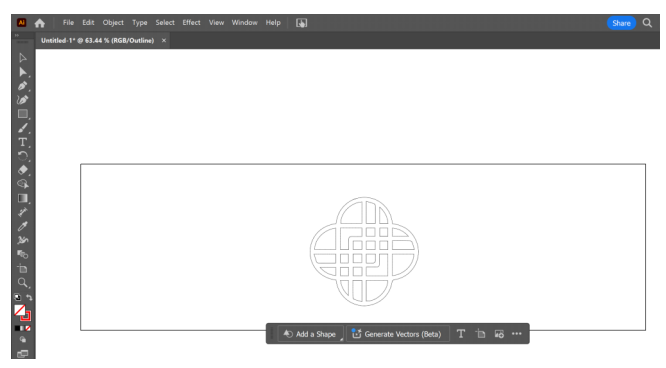Click the icon left of the three dots
666x368 pixels.
click(x=499, y=334)
